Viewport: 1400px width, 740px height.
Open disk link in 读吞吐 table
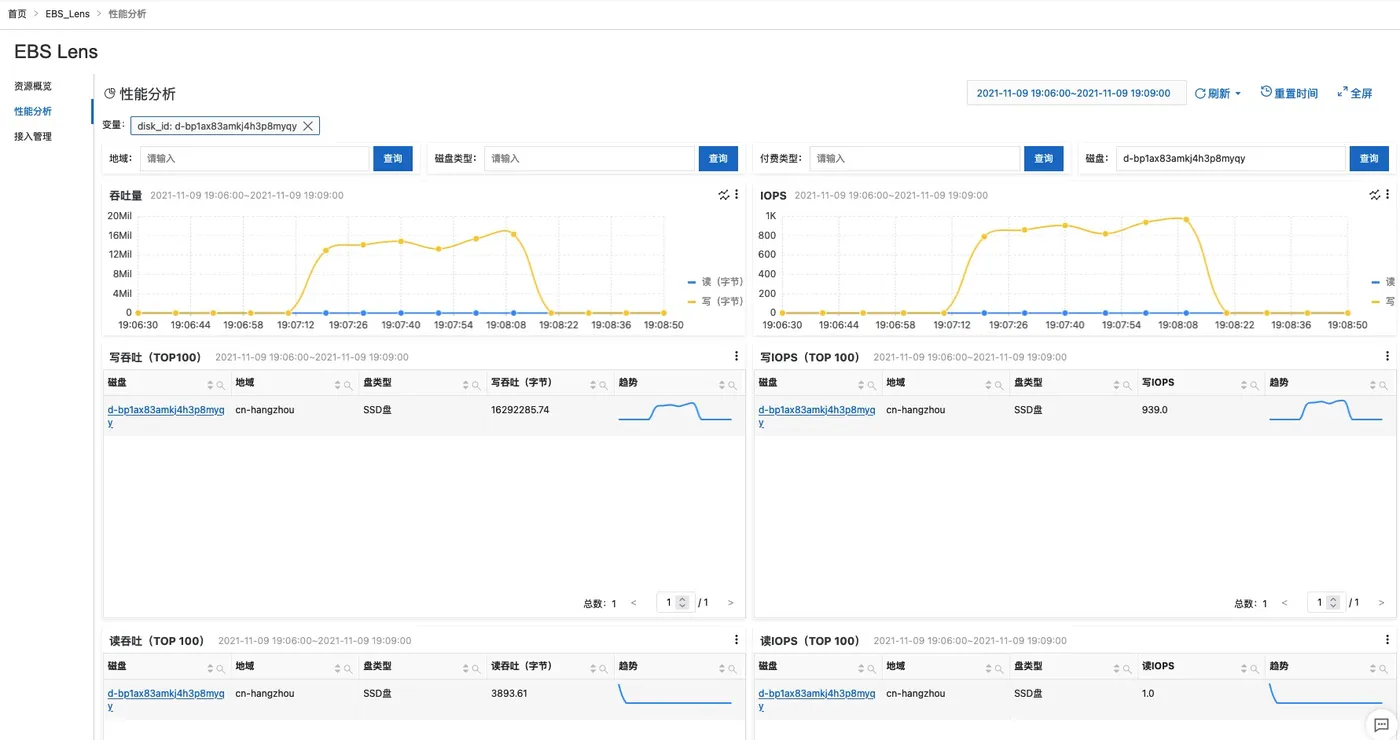tap(166, 699)
